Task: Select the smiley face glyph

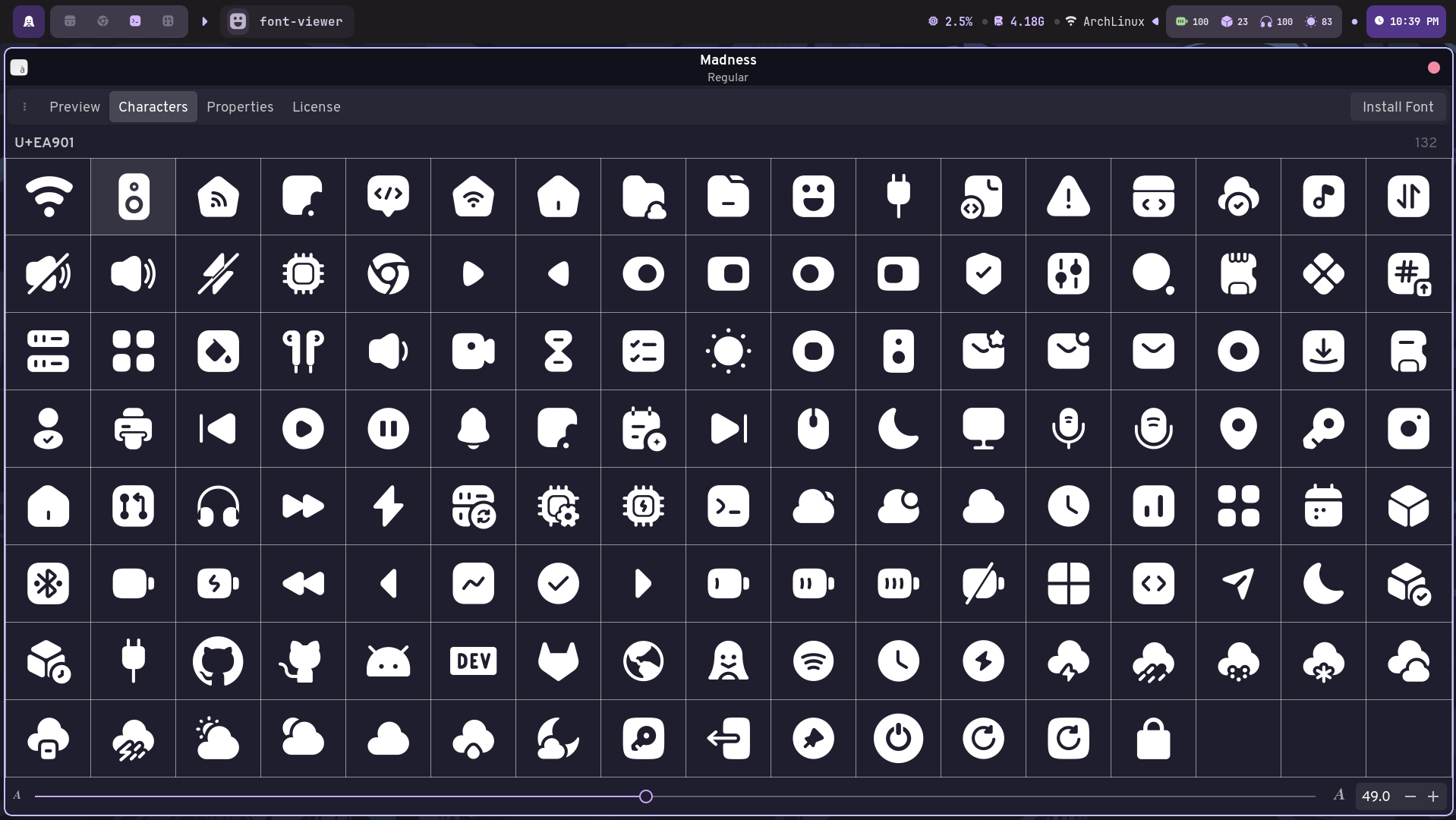Action: 814,197
